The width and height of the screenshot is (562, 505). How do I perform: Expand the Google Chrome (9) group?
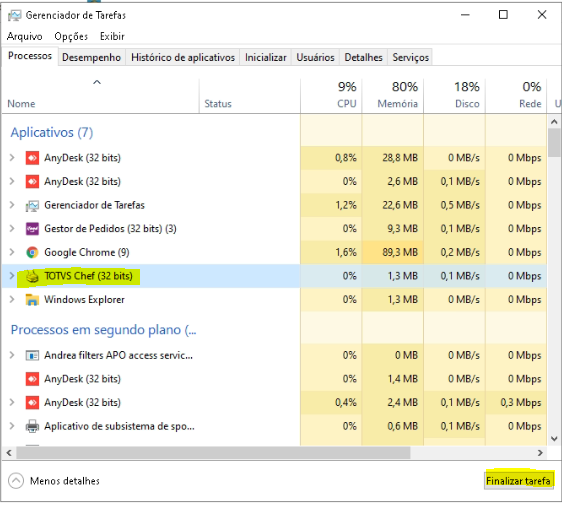point(12,252)
